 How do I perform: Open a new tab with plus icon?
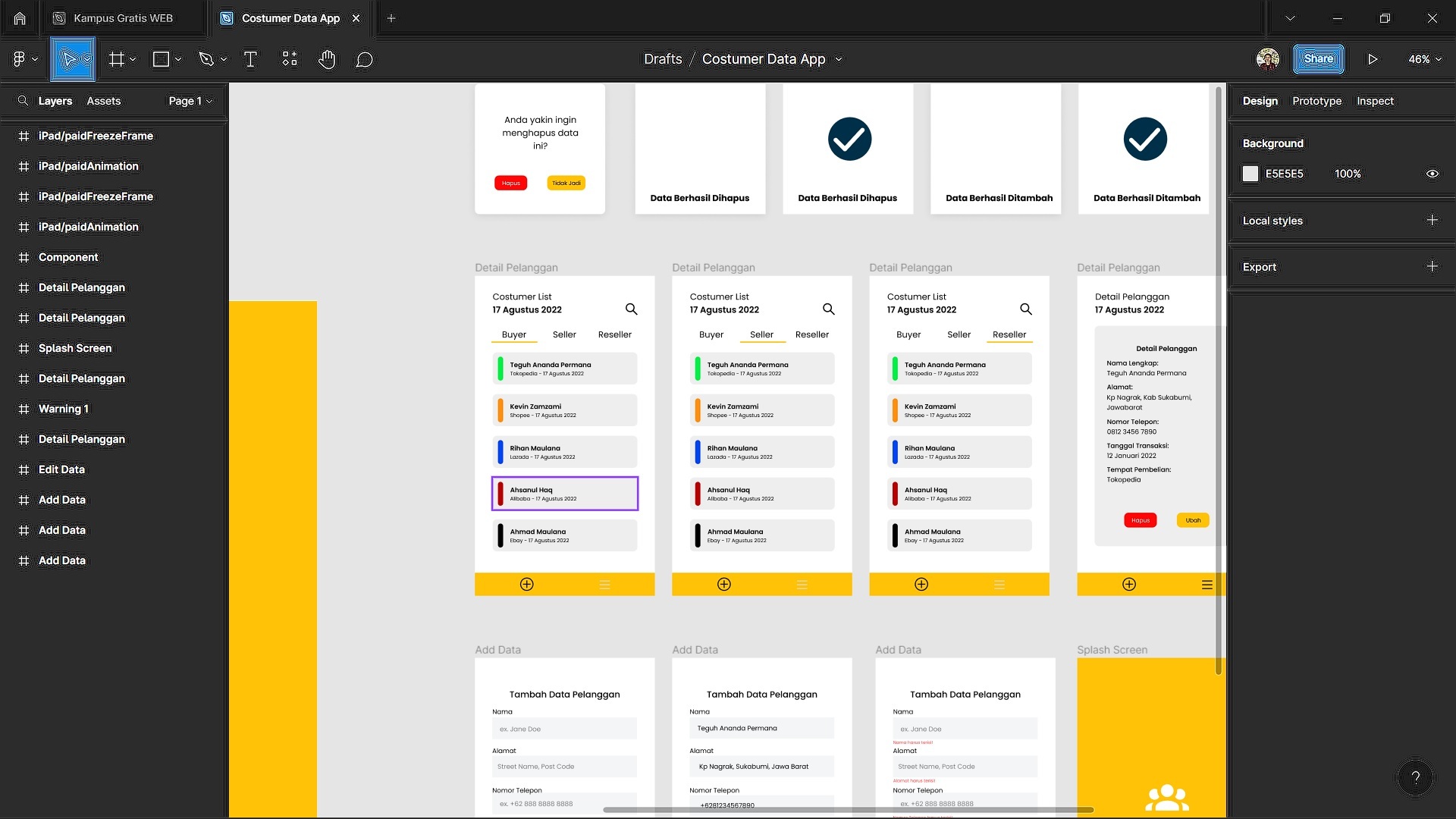click(x=391, y=18)
